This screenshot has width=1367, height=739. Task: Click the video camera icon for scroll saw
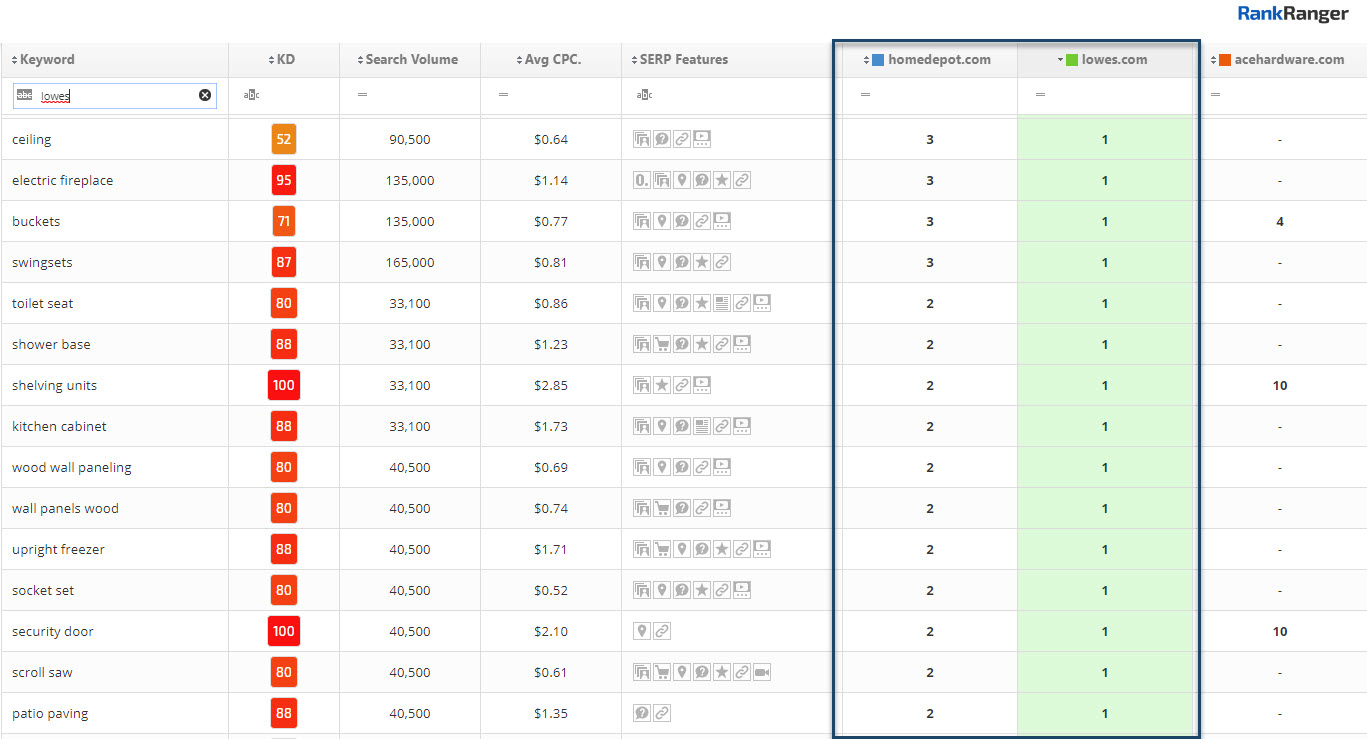click(x=762, y=672)
